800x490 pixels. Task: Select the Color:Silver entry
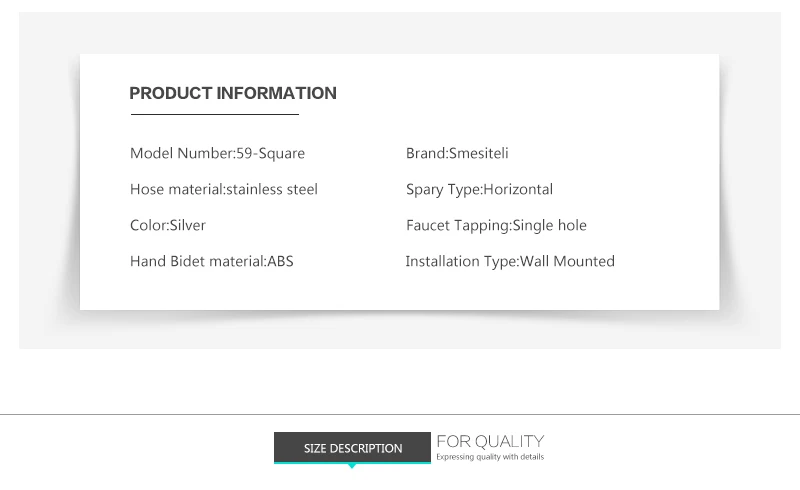[x=168, y=225]
